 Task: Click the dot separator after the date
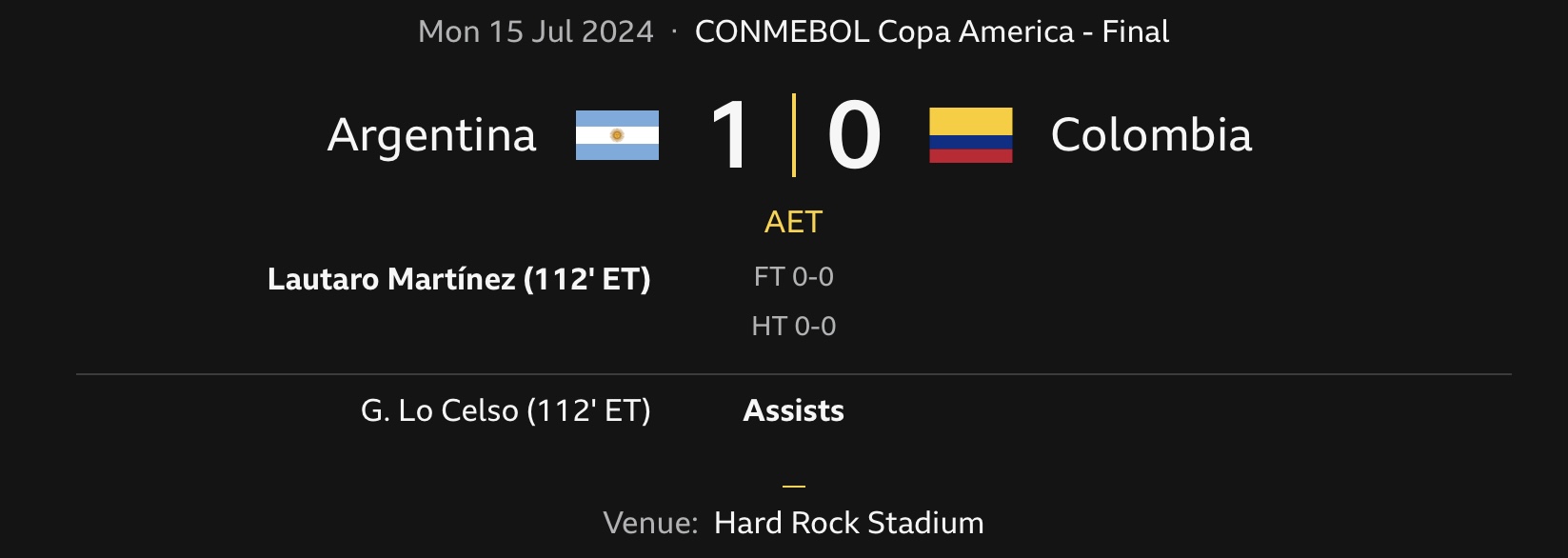click(674, 31)
